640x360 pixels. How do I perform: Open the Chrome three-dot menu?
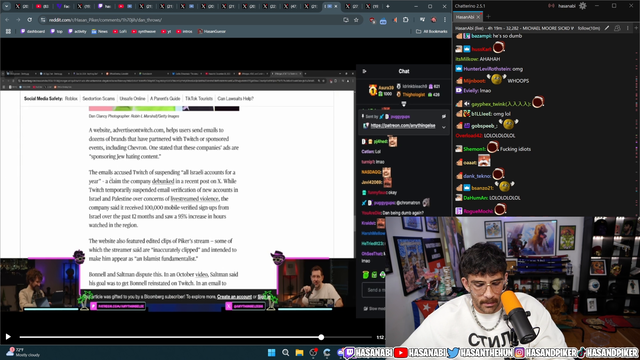(x=445, y=20)
